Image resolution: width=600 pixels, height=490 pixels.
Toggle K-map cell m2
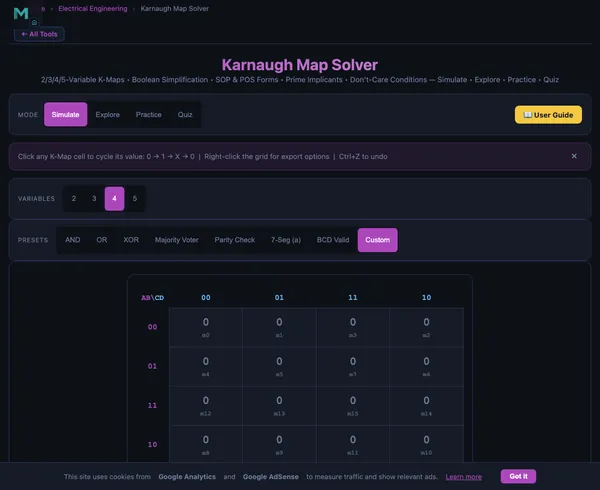[426, 327]
